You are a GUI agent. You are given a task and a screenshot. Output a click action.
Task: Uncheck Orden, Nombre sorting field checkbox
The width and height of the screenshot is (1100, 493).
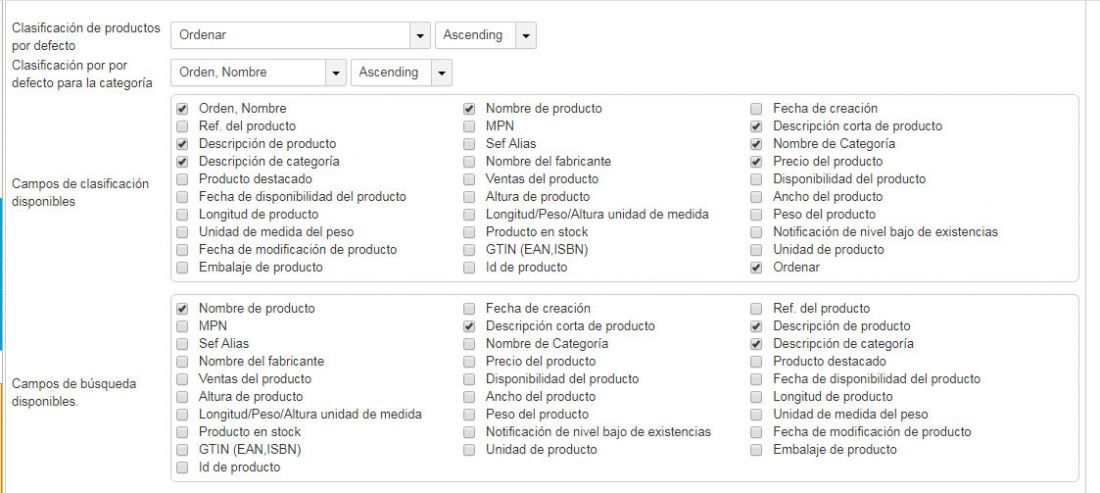[x=182, y=109]
